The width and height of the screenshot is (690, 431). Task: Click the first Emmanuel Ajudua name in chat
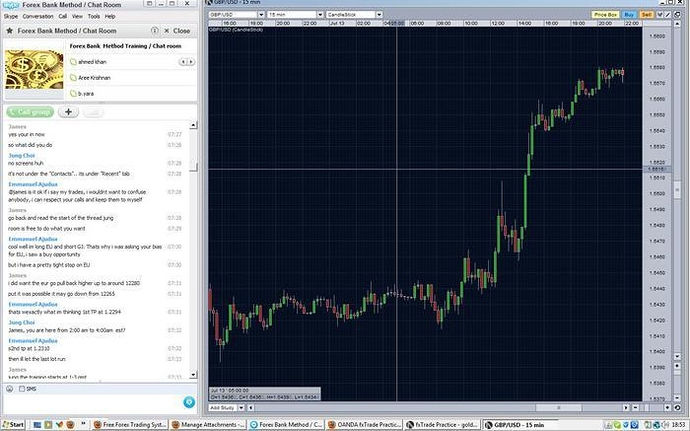(x=33, y=184)
